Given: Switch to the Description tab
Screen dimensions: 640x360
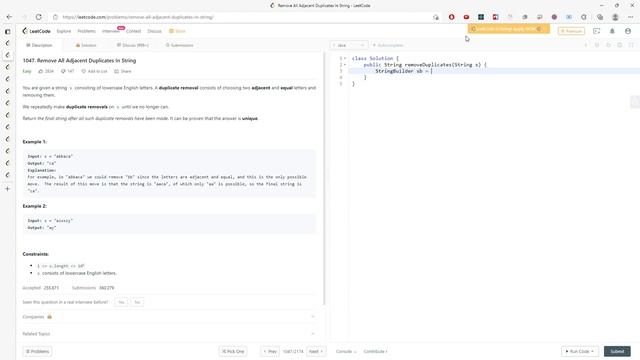Looking at the screenshot, I should [x=40, y=45].
